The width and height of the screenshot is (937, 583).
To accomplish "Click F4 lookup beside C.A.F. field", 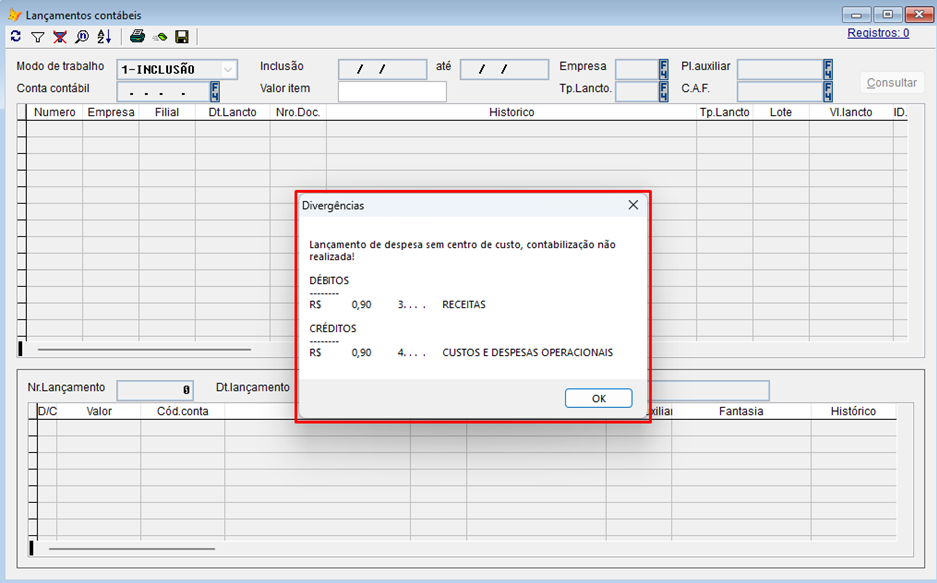I will click(828, 92).
